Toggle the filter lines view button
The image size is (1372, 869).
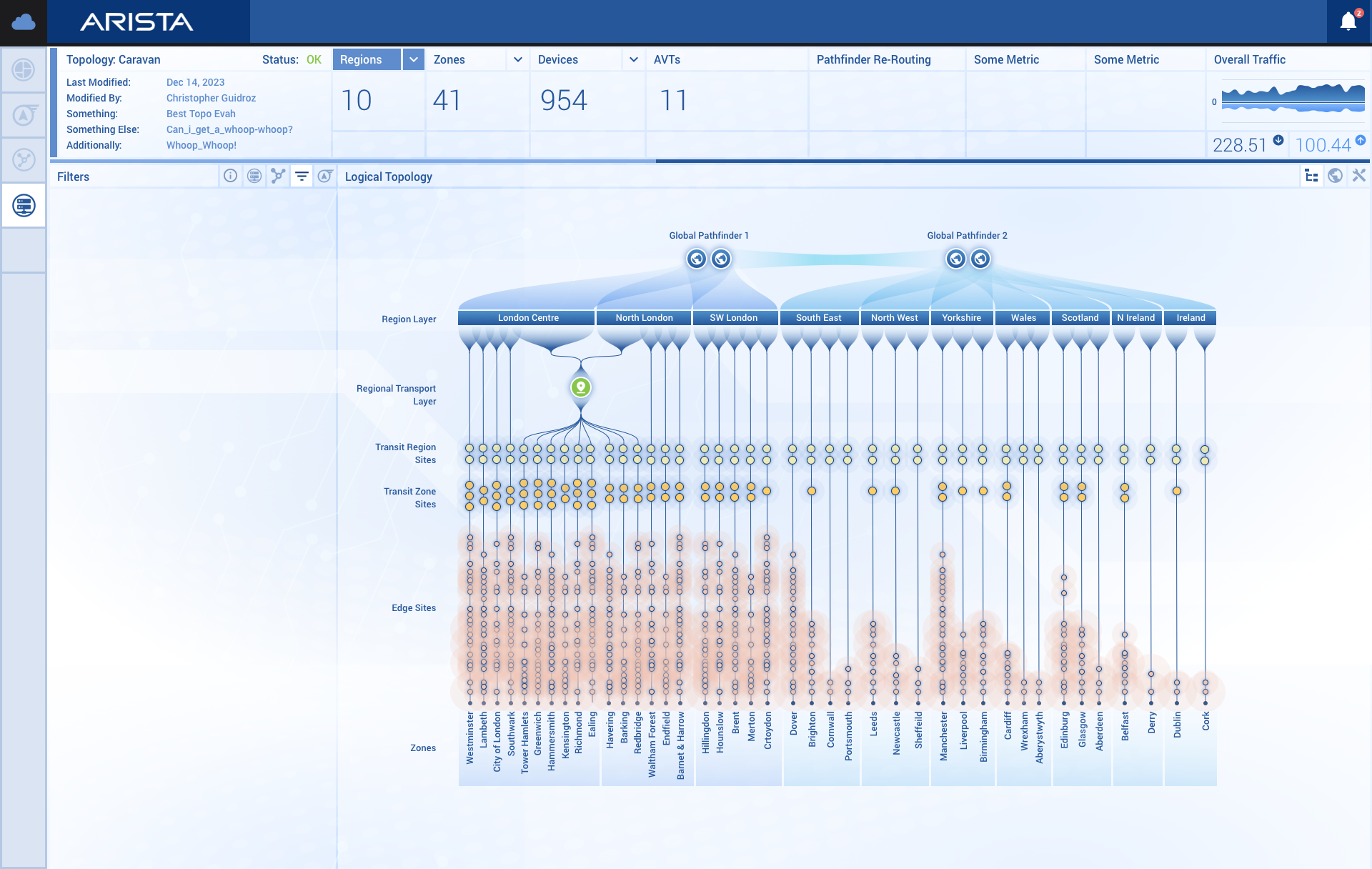click(x=302, y=176)
